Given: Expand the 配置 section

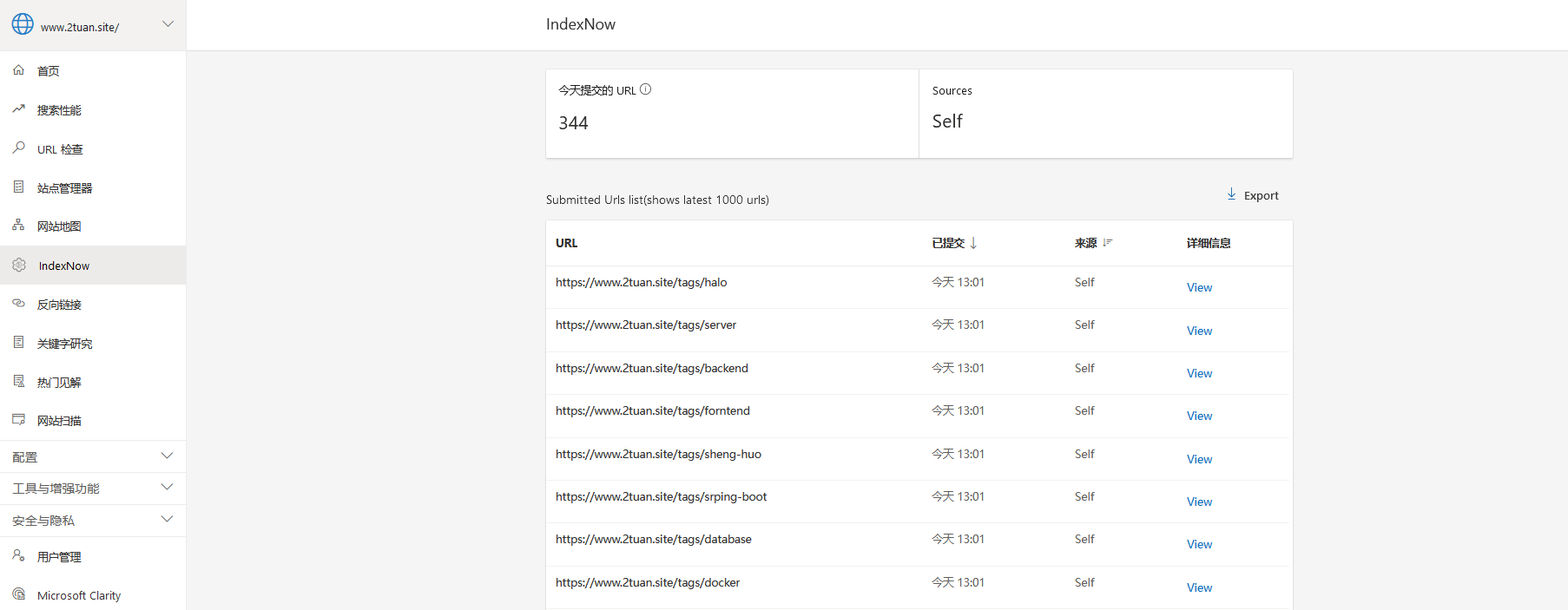Looking at the screenshot, I should pyautogui.click(x=93, y=456).
